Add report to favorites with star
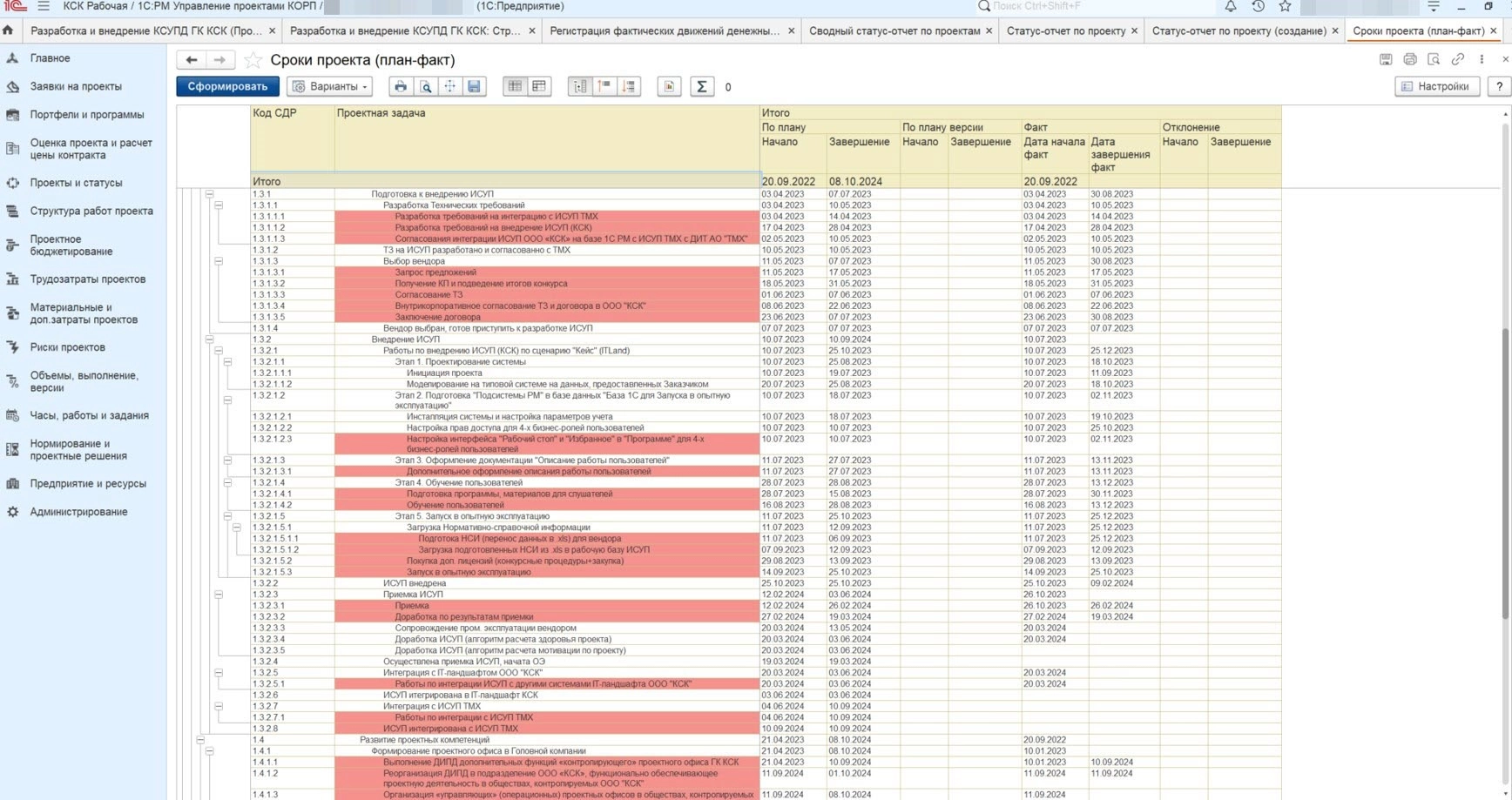 (253, 60)
